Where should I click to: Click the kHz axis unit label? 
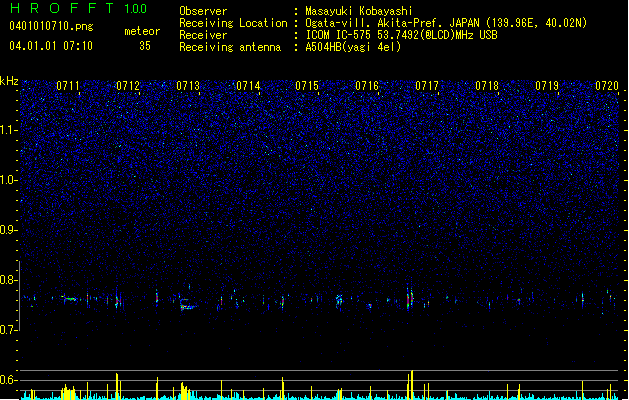(9, 81)
